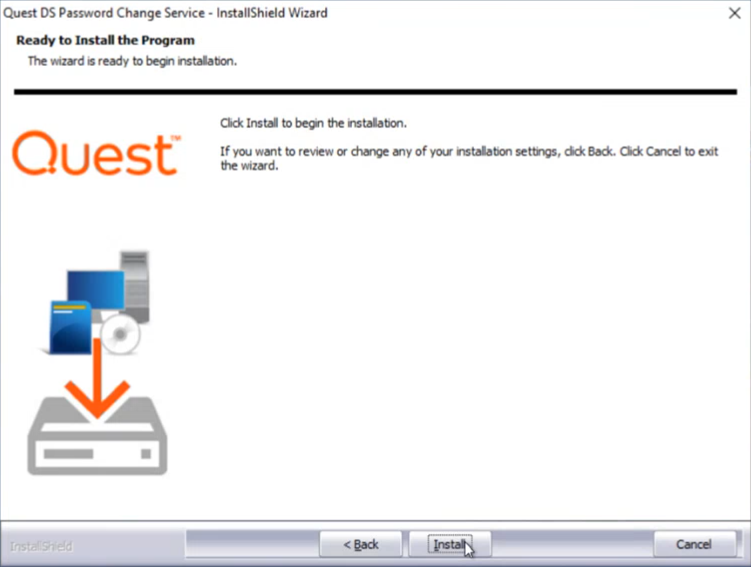Click the orange download arrow graphic
This screenshot has width=751, height=567.
[97, 378]
